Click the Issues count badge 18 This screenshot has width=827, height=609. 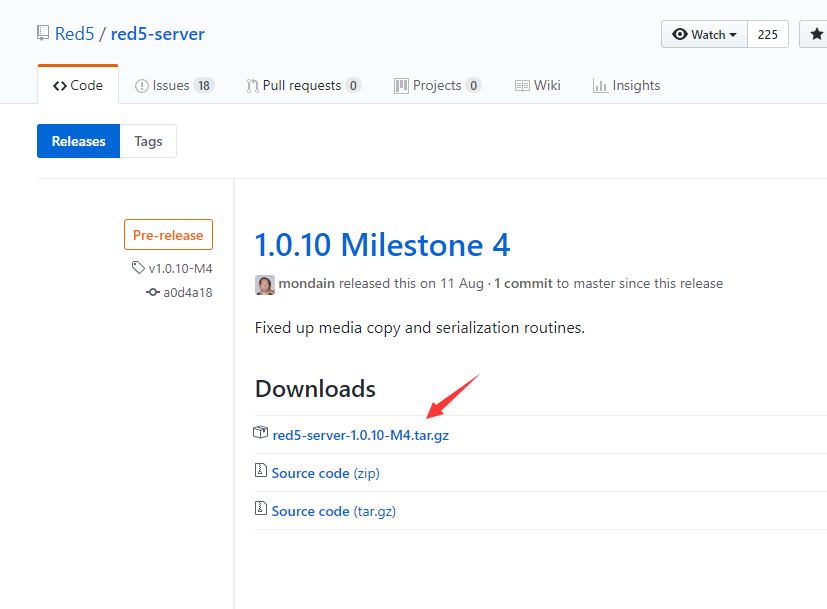[x=204, y=85]
